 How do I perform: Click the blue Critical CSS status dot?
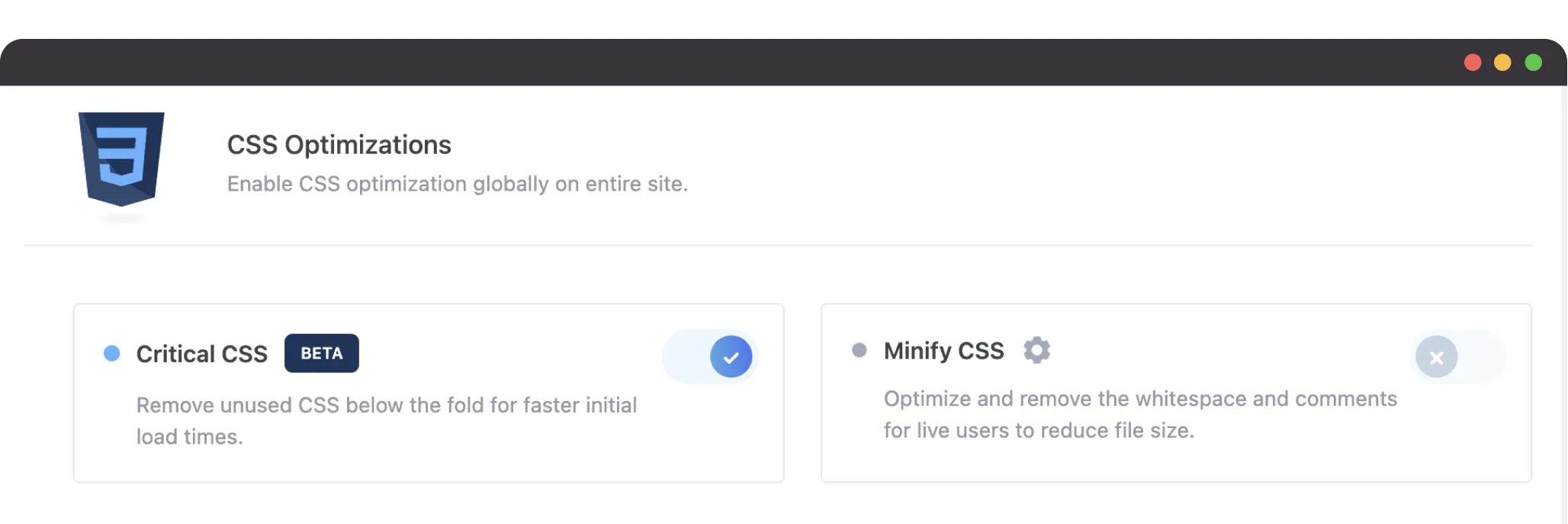(x=112, y=353)
